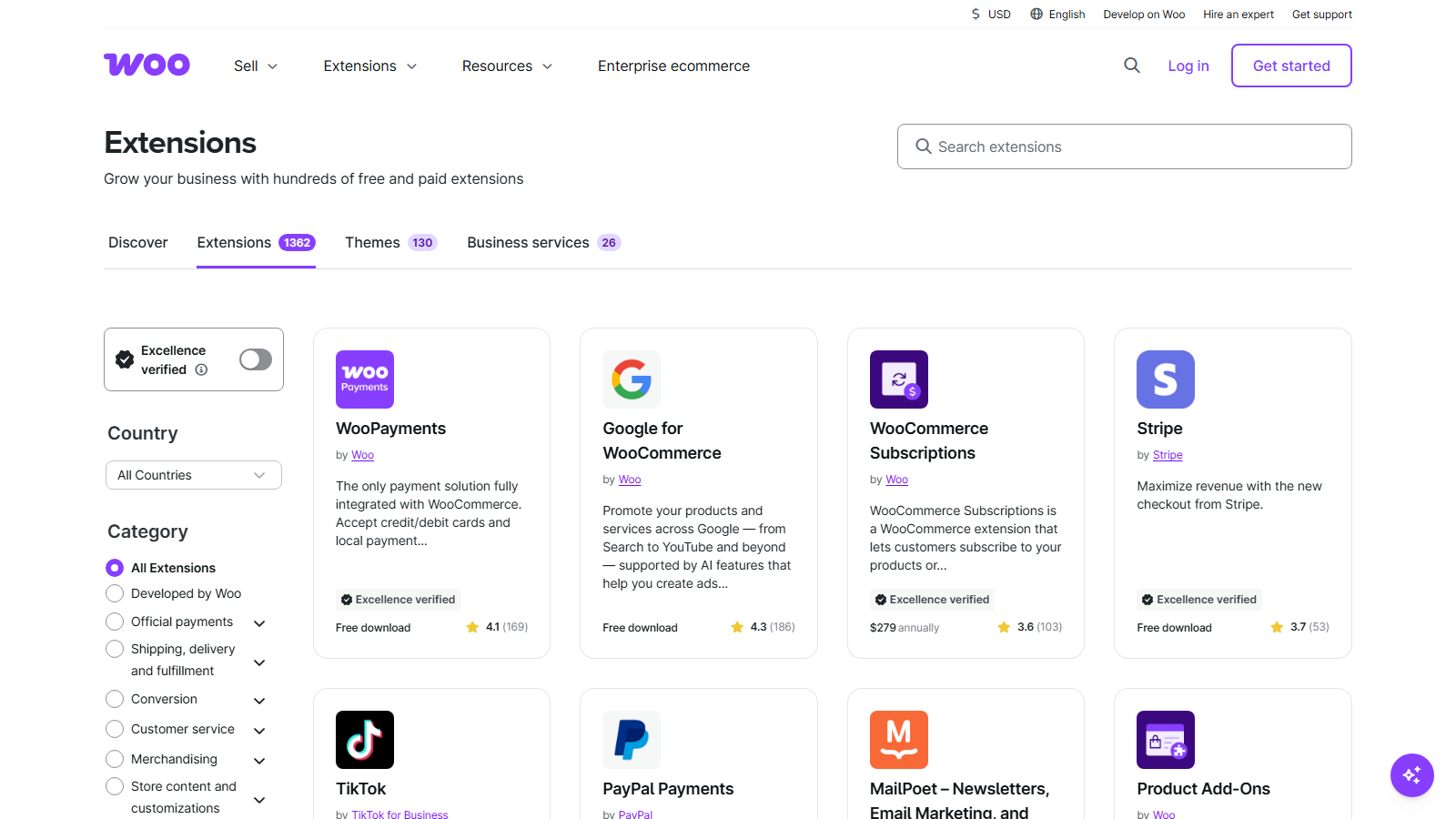Click Stripe rating star icon
The width and height of the screenshot is (1456, 819).
tap(1277, 627)
